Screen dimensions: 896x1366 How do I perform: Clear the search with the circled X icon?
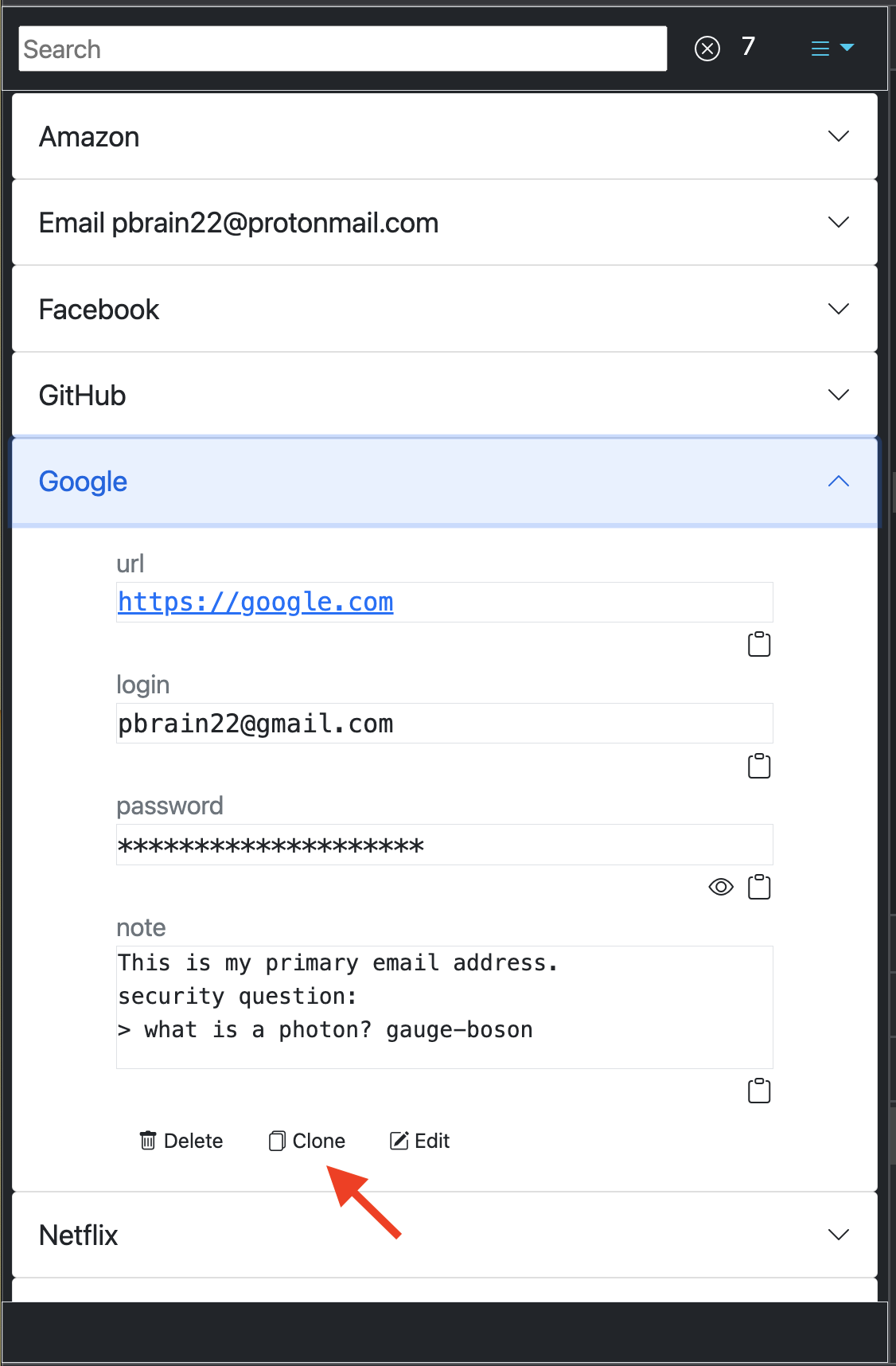click(x=707, y=49)
